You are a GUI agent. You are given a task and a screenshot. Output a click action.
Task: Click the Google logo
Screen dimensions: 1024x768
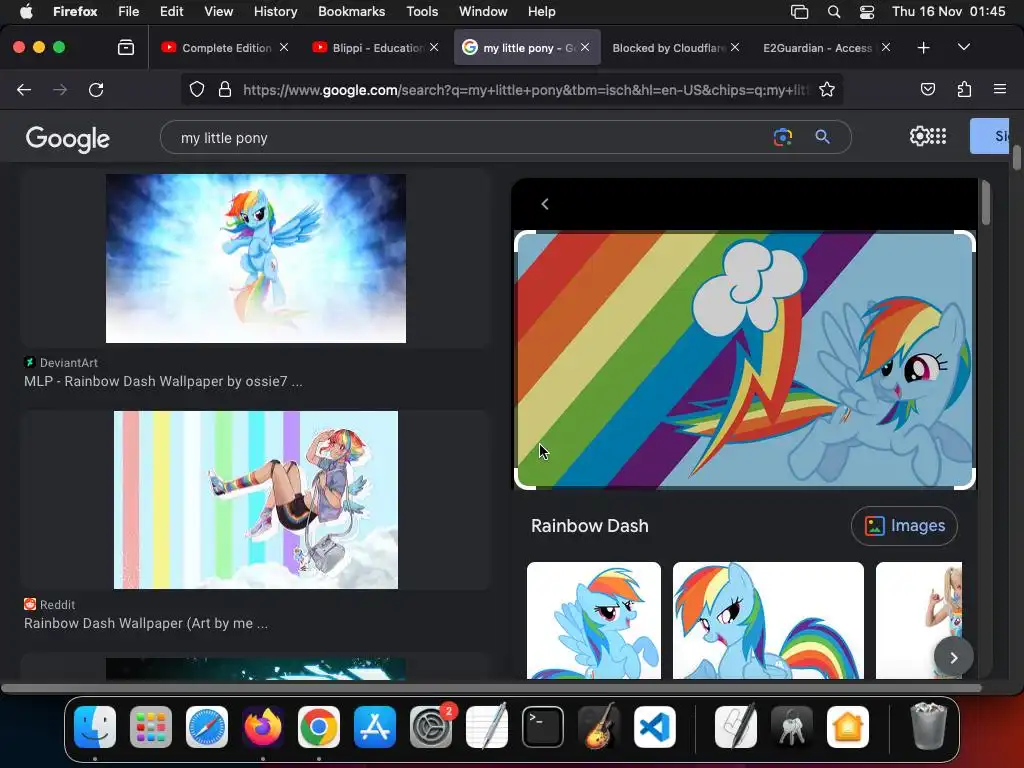click(68, 138)
